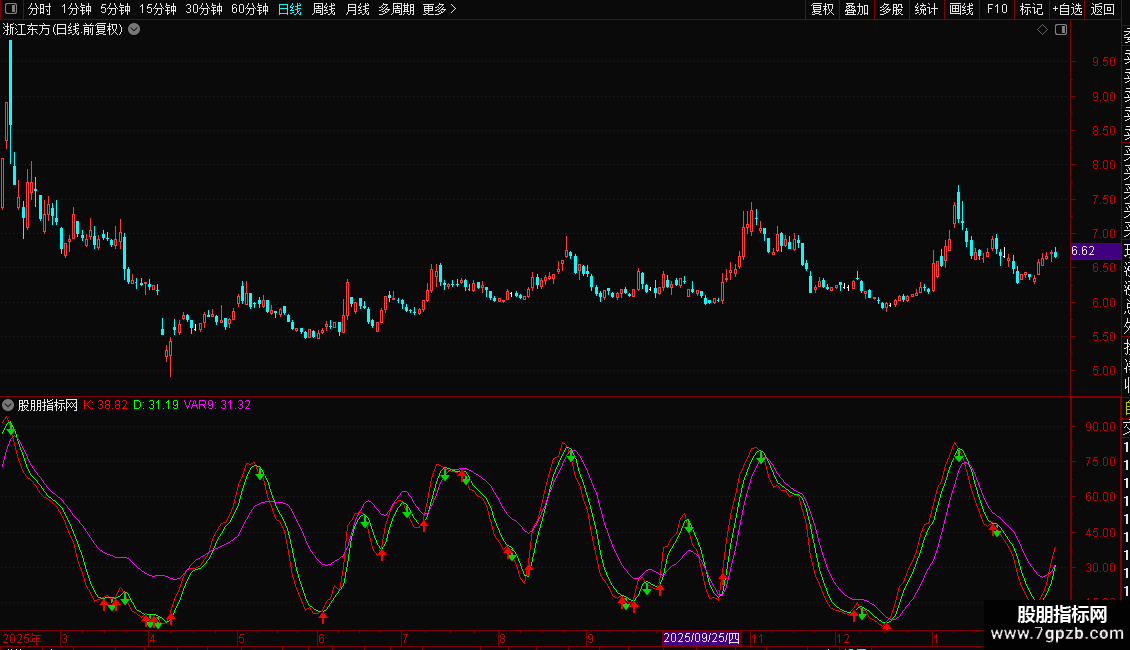This screenshot has width=1130, height=650.
Task: Click month 12 on time axis
Action: click(x=842, y=638)
